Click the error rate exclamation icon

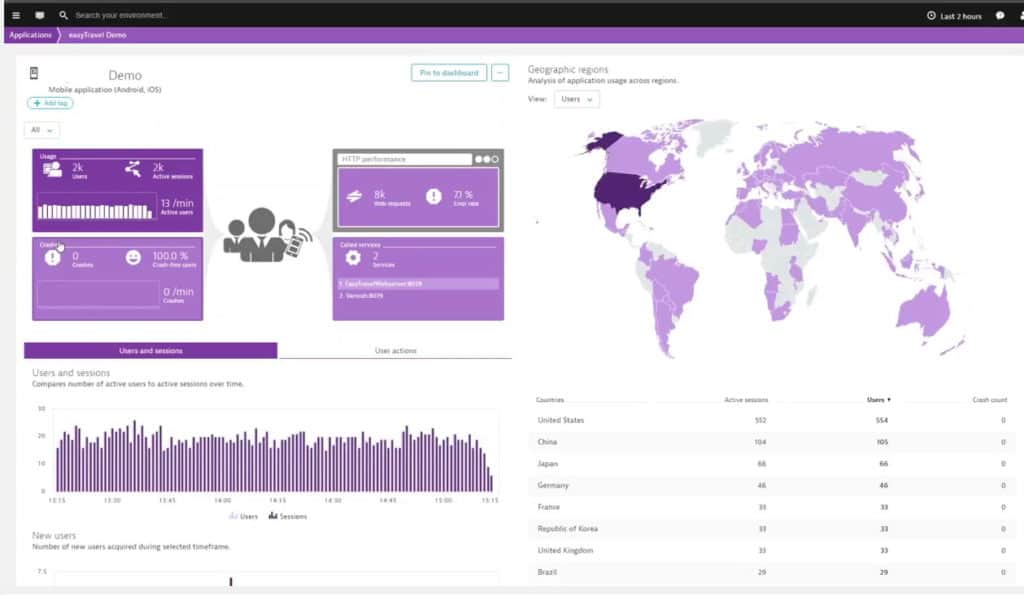coord(434,196)
